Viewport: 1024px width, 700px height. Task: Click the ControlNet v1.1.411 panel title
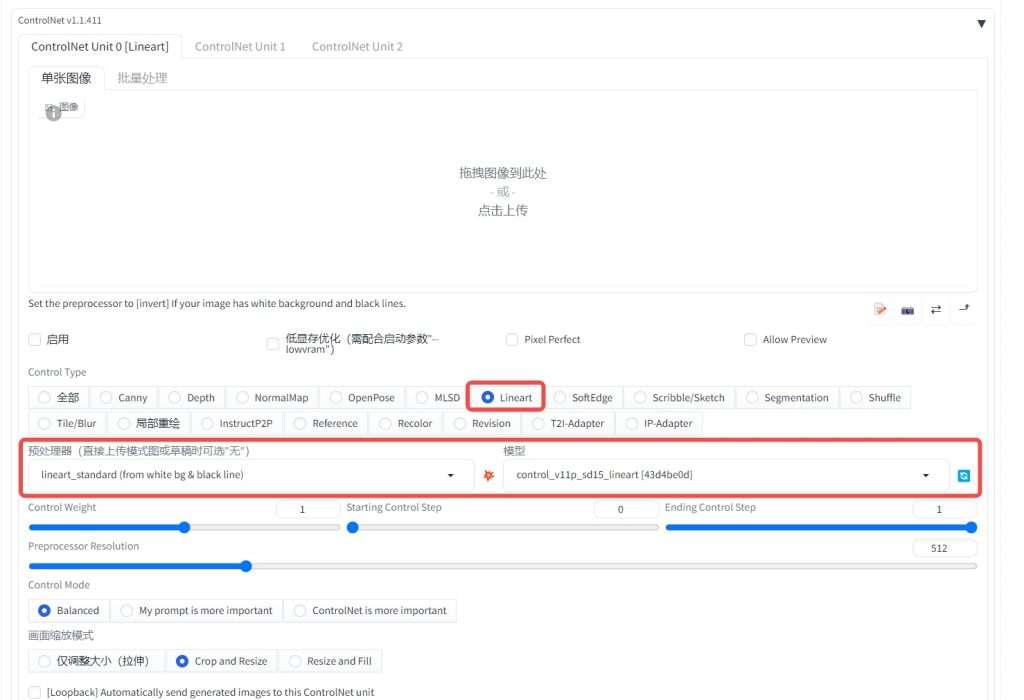pyautogui.click(x=59, y=20)
